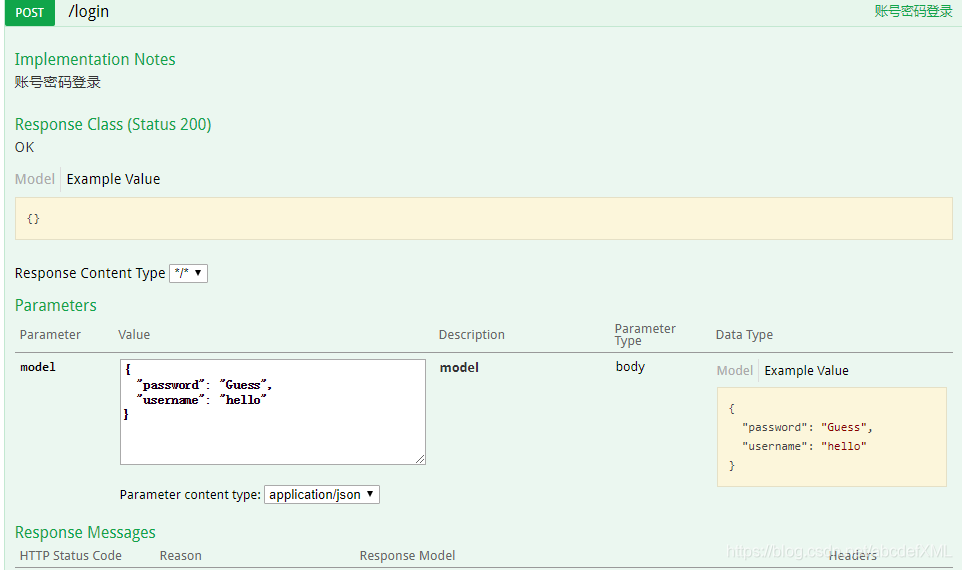The image size is (962, 570).
Task: Click the body parameter type cell
Action: click(x=630, y=367)
